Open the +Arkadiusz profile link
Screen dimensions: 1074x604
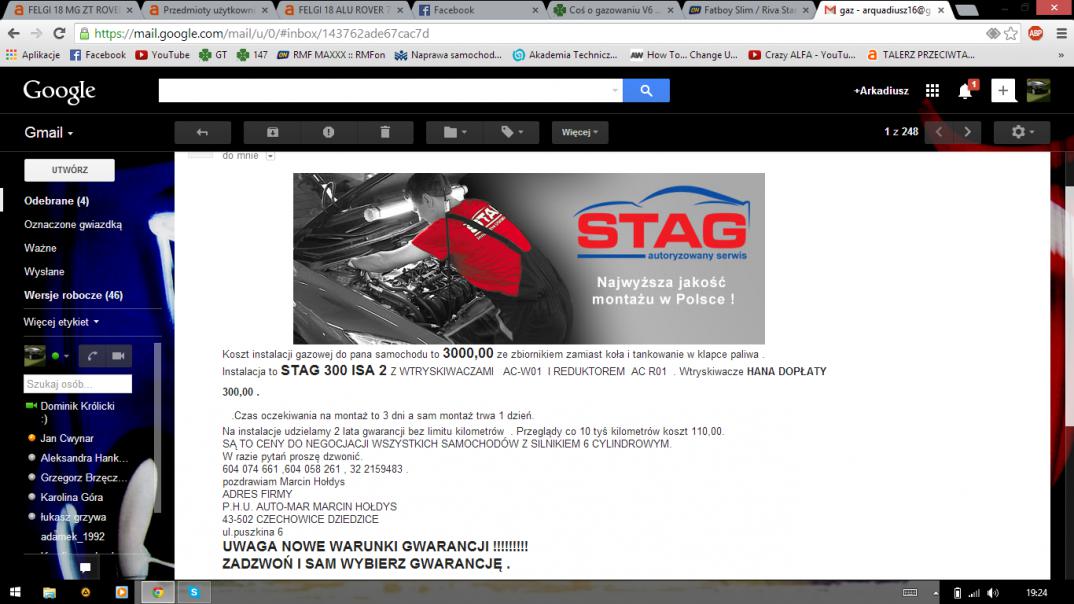pyautogui.click(x=881, y=90)
